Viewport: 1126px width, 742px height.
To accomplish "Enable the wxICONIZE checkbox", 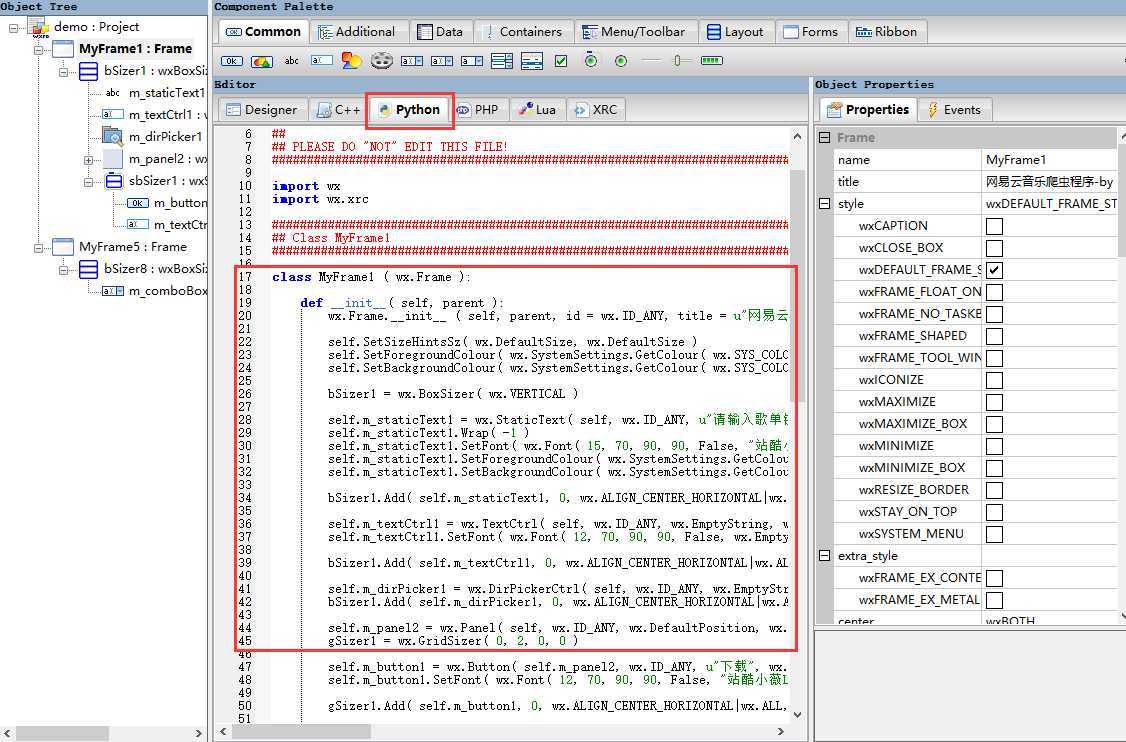I will pos(995,380).
